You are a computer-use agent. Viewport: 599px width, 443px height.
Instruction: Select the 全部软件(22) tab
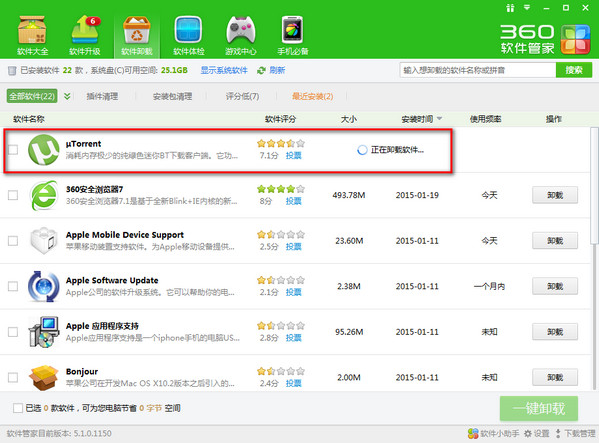32,96
